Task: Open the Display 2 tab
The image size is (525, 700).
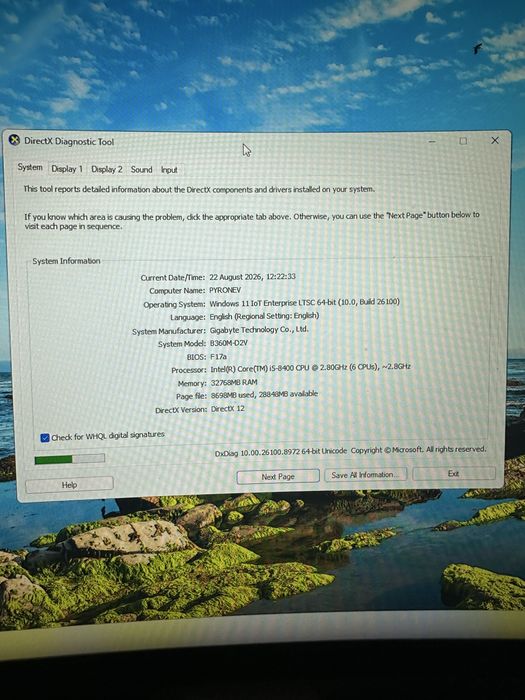Action: point(107,169)
